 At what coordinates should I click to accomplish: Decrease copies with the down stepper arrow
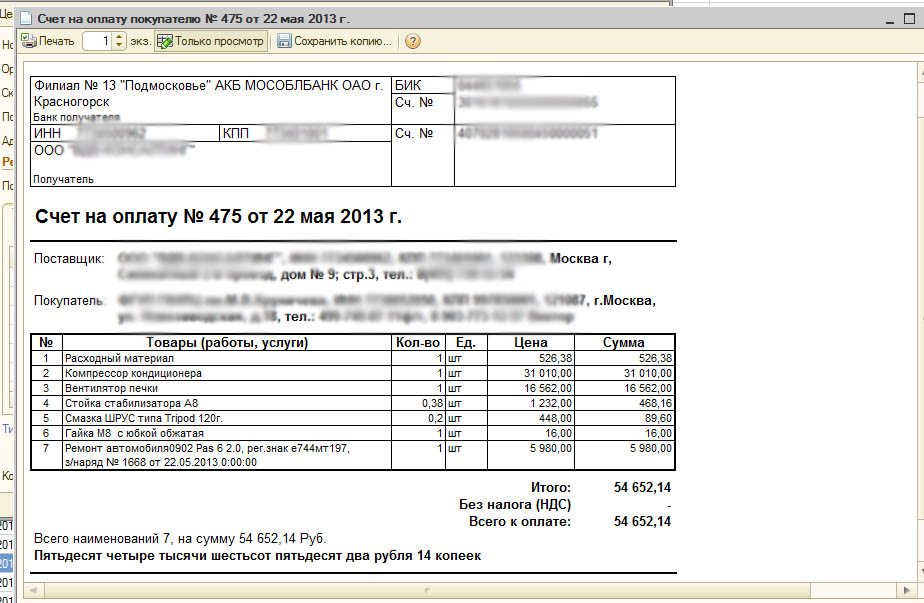(119, 46)
